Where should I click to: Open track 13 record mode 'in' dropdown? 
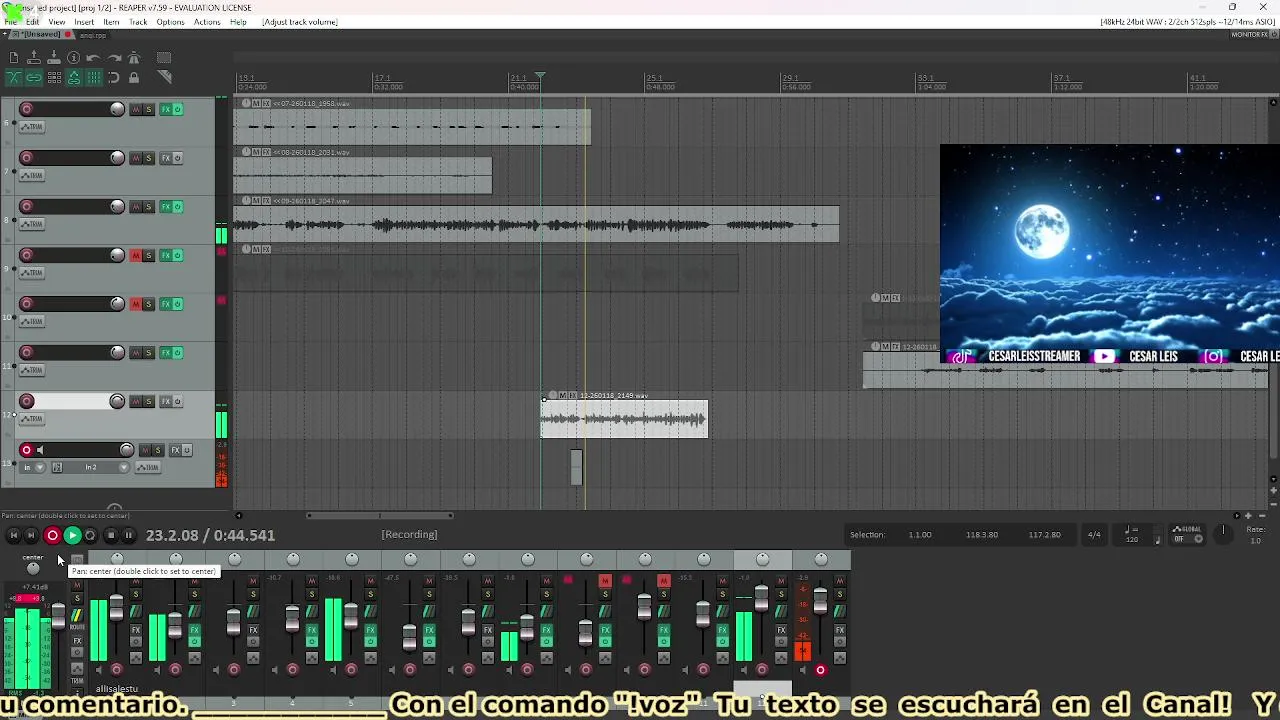point(34,467)
